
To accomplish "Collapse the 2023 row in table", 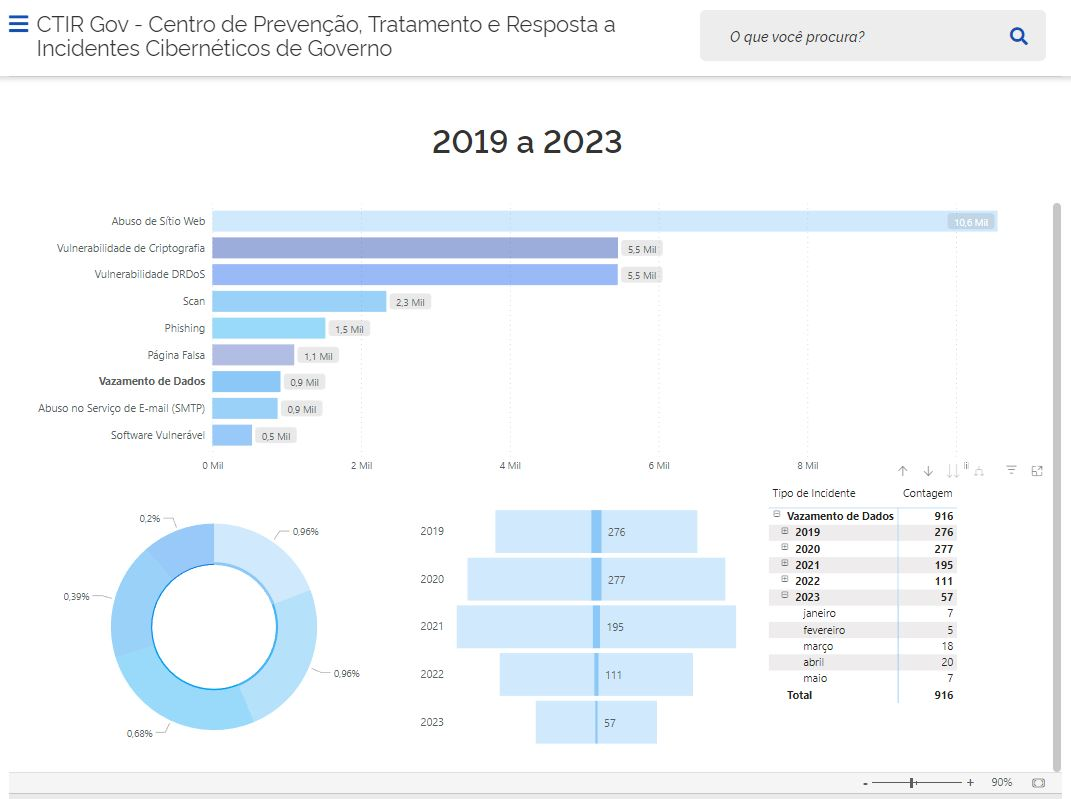I will [x=785, y=596].
